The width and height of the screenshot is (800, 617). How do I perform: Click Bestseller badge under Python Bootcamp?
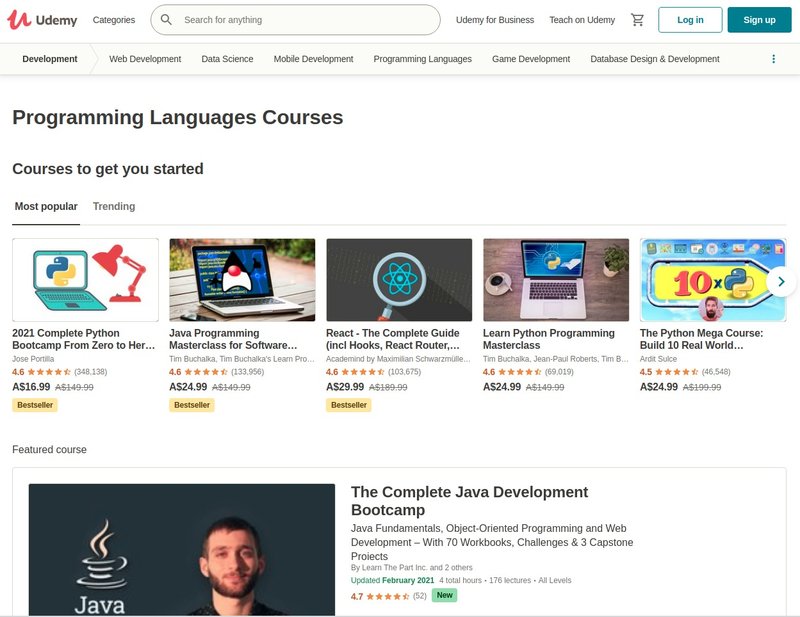(35, 405)
